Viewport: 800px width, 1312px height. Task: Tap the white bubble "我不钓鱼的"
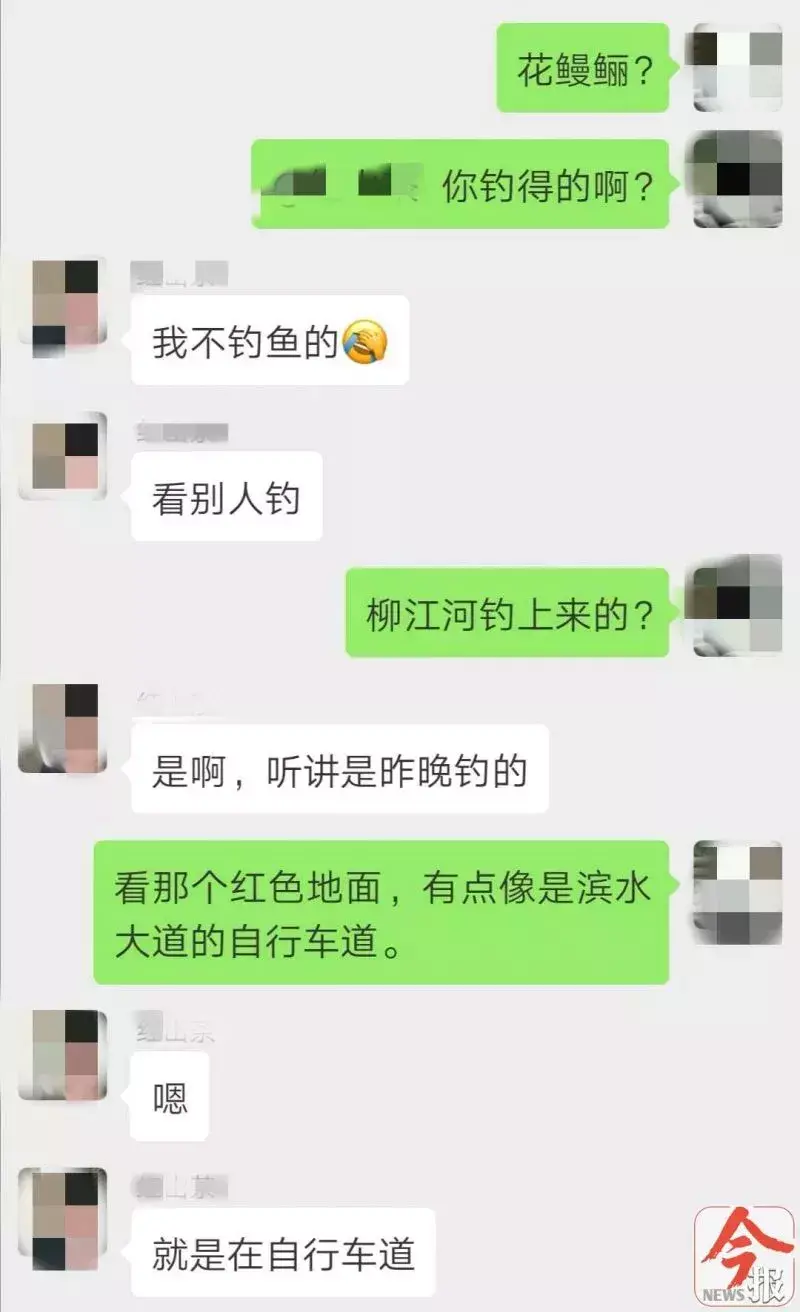[x=270, y=340]
